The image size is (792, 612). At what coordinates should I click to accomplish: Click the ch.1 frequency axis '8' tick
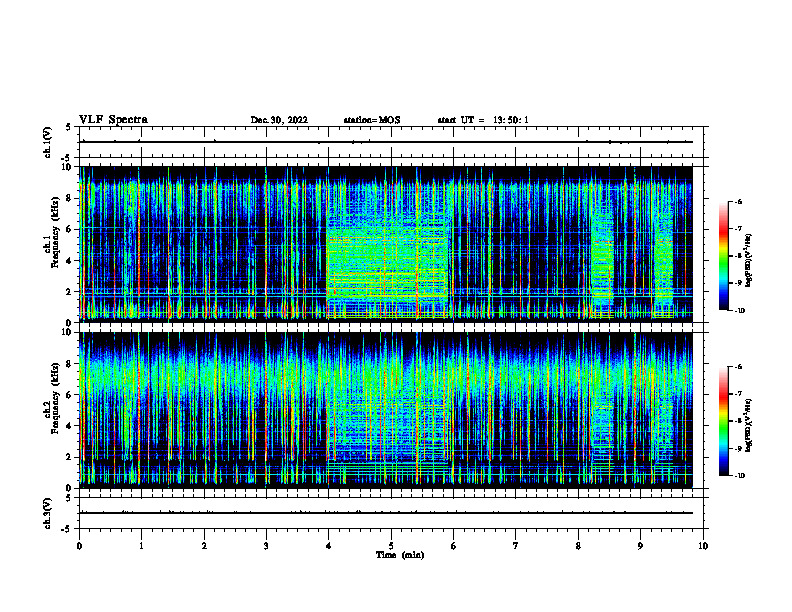click(69, 198)
